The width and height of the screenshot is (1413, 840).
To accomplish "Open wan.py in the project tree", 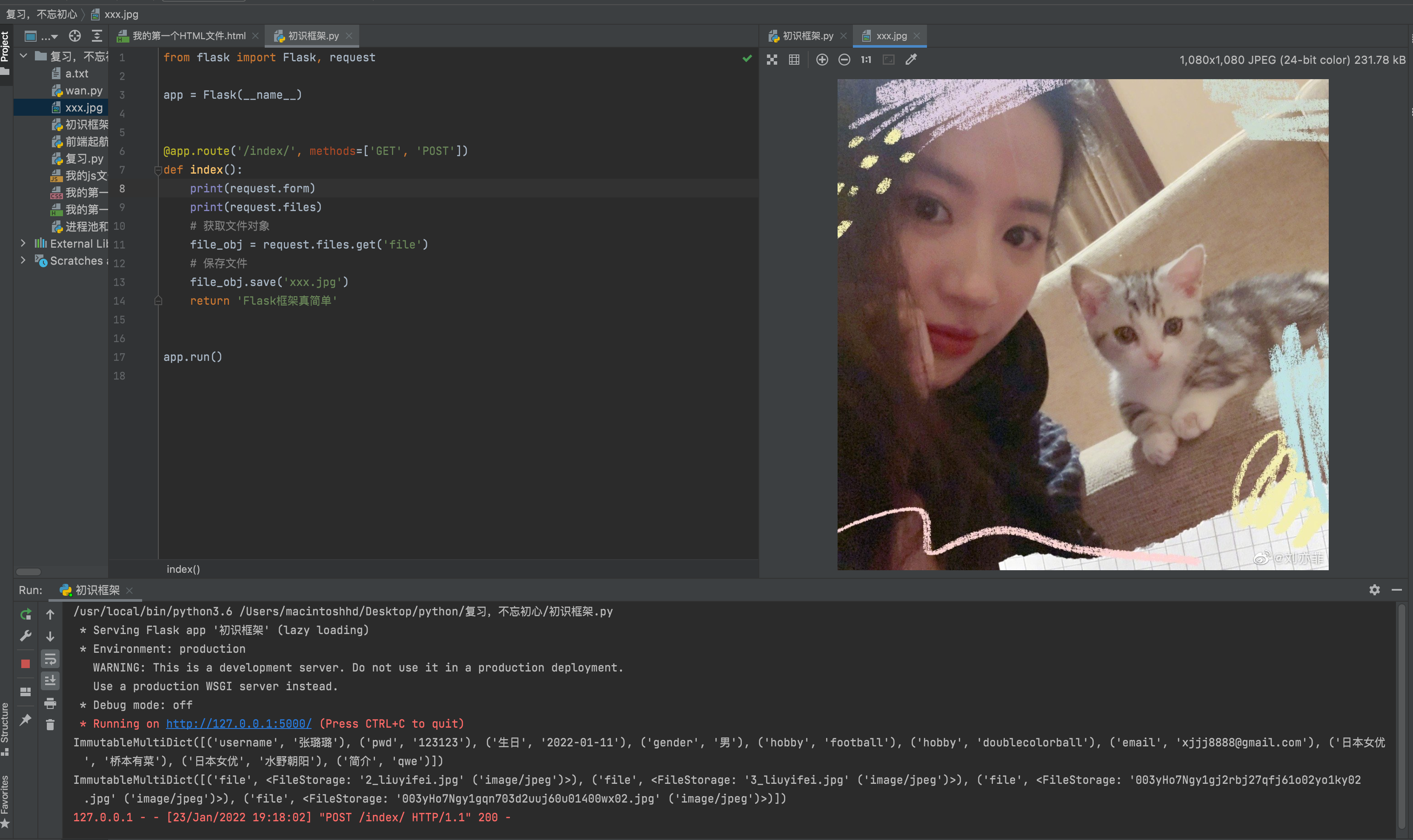I will pos(83,91).
